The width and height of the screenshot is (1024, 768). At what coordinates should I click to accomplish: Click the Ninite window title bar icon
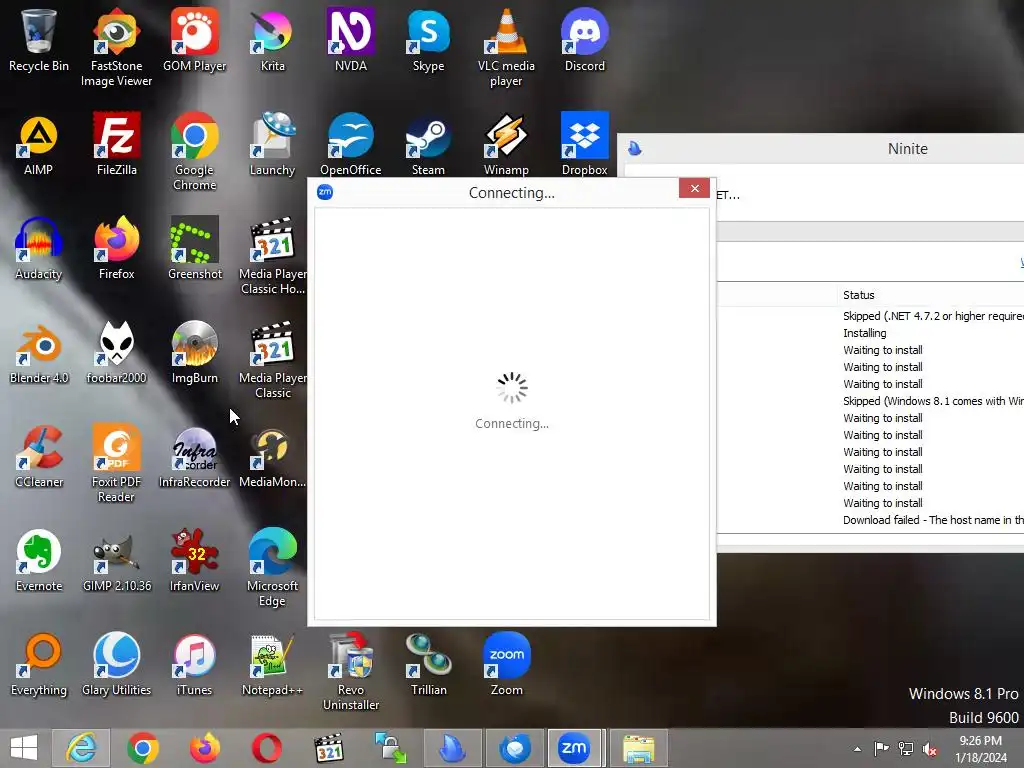point(635,149)
